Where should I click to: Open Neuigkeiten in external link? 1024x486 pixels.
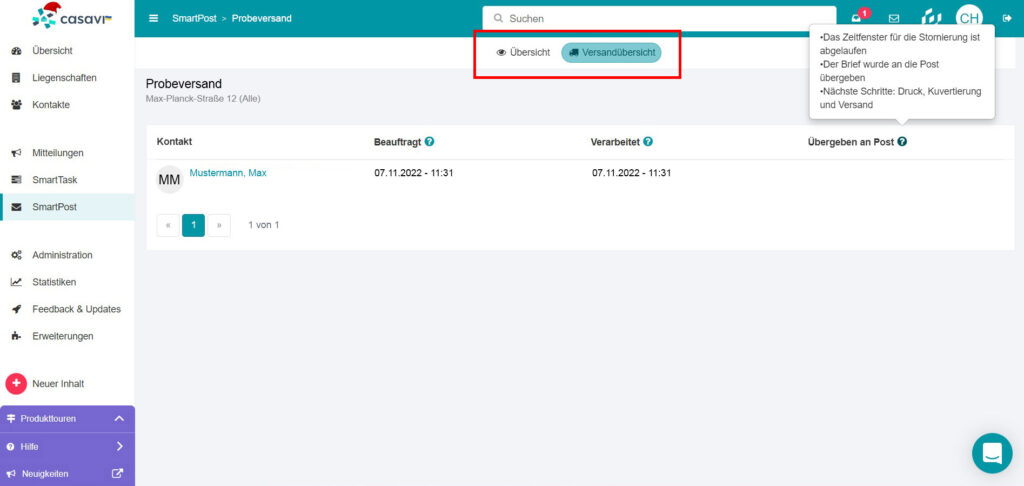coord(117,473)
